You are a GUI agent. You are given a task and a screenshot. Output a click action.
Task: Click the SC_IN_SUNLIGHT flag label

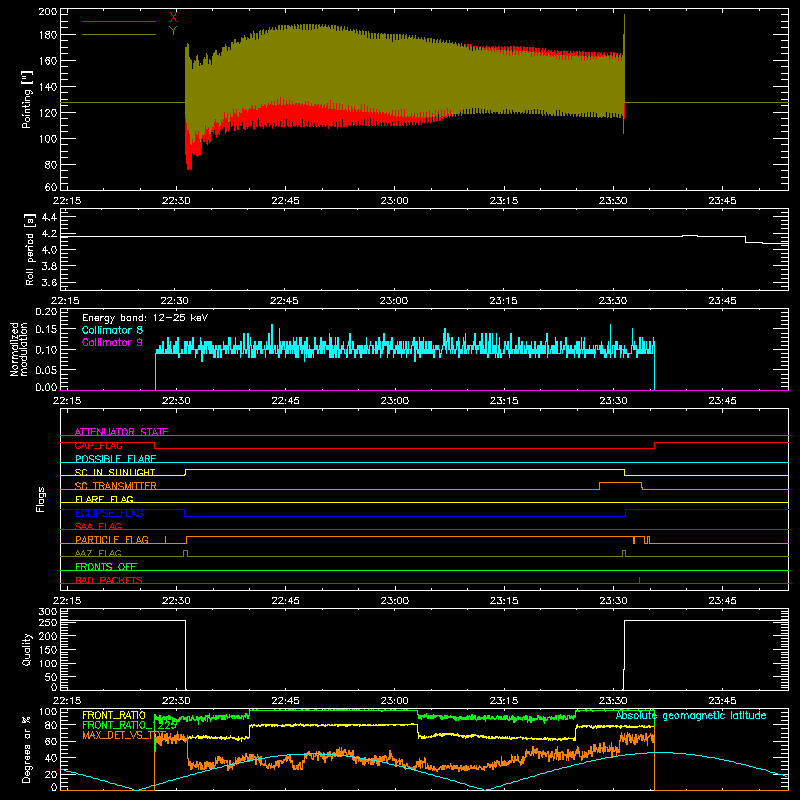tap(115, 472)
